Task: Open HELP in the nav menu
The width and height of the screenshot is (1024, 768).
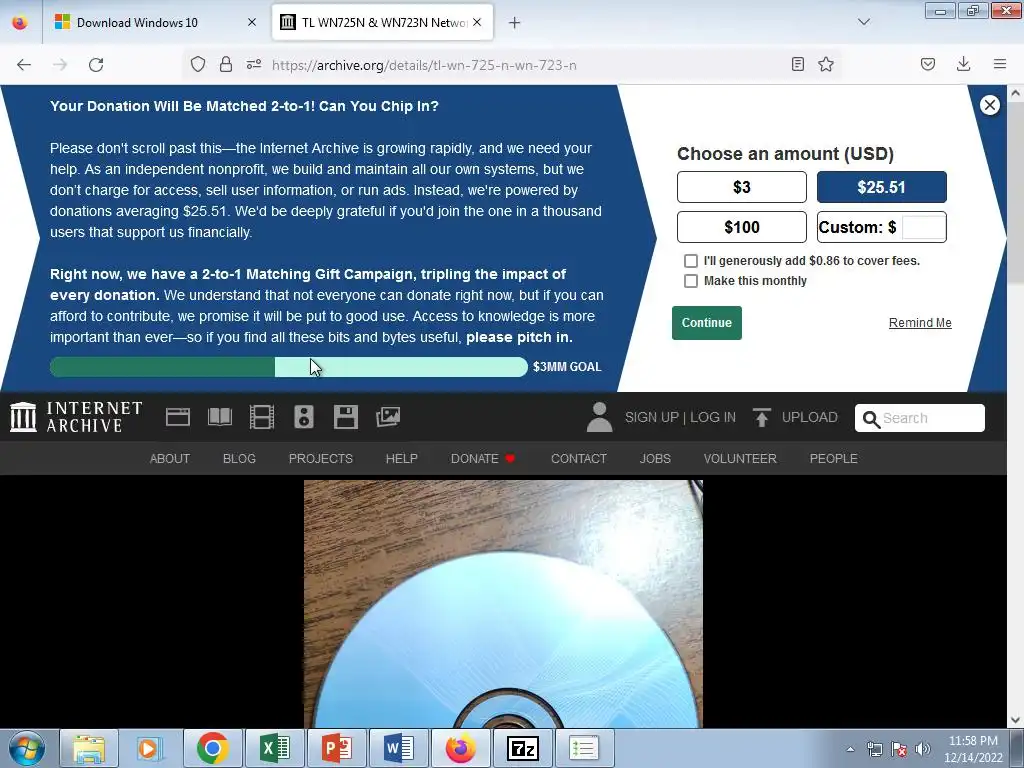Action: point(402,458)
